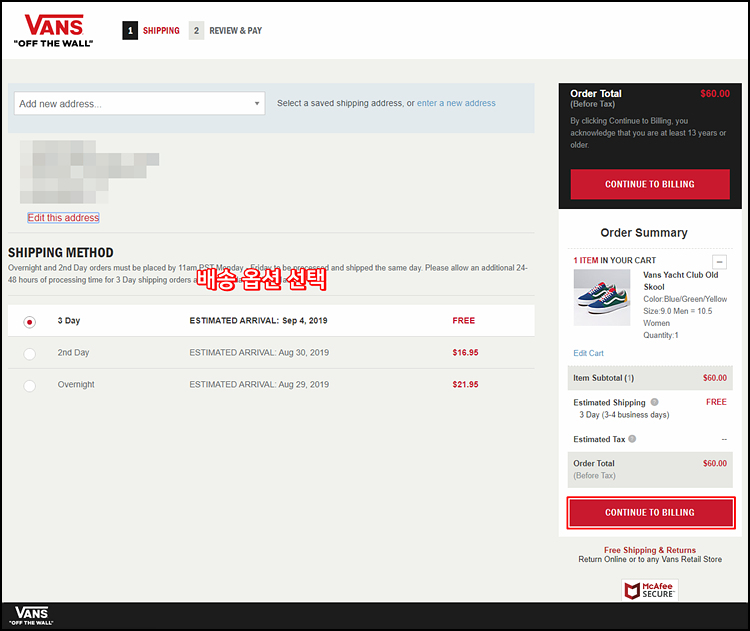The width and height of the screenshot is (750, 631).
Task: Click the $16.95 2nd Day price
Action: point(465,353)
